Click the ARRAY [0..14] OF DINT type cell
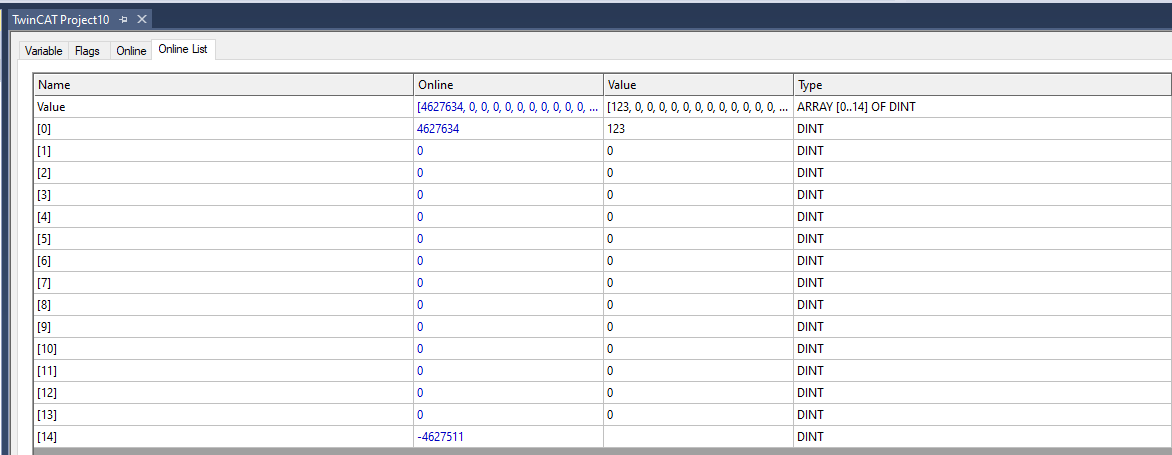Screen dimensions: 1172x455 (982, 107)
